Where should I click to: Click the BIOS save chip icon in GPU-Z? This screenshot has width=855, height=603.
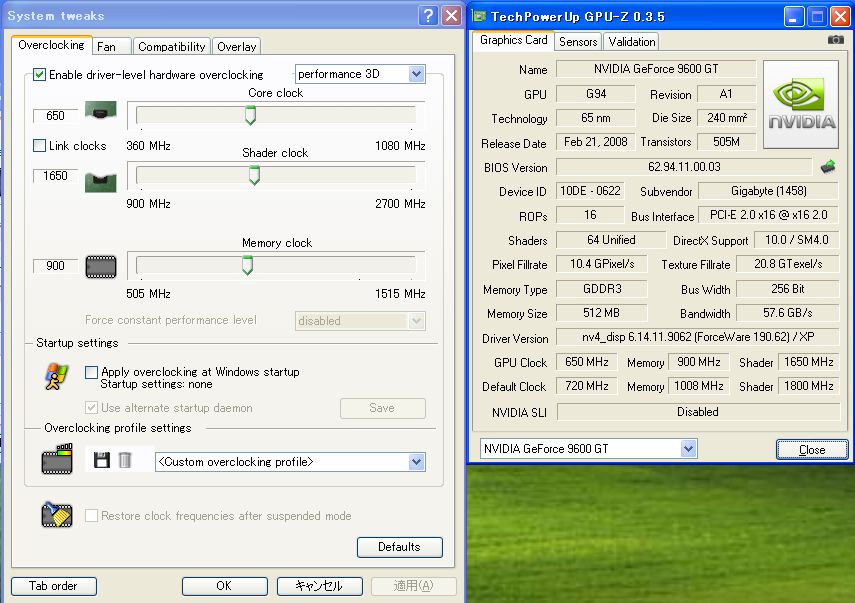(828, 166)
